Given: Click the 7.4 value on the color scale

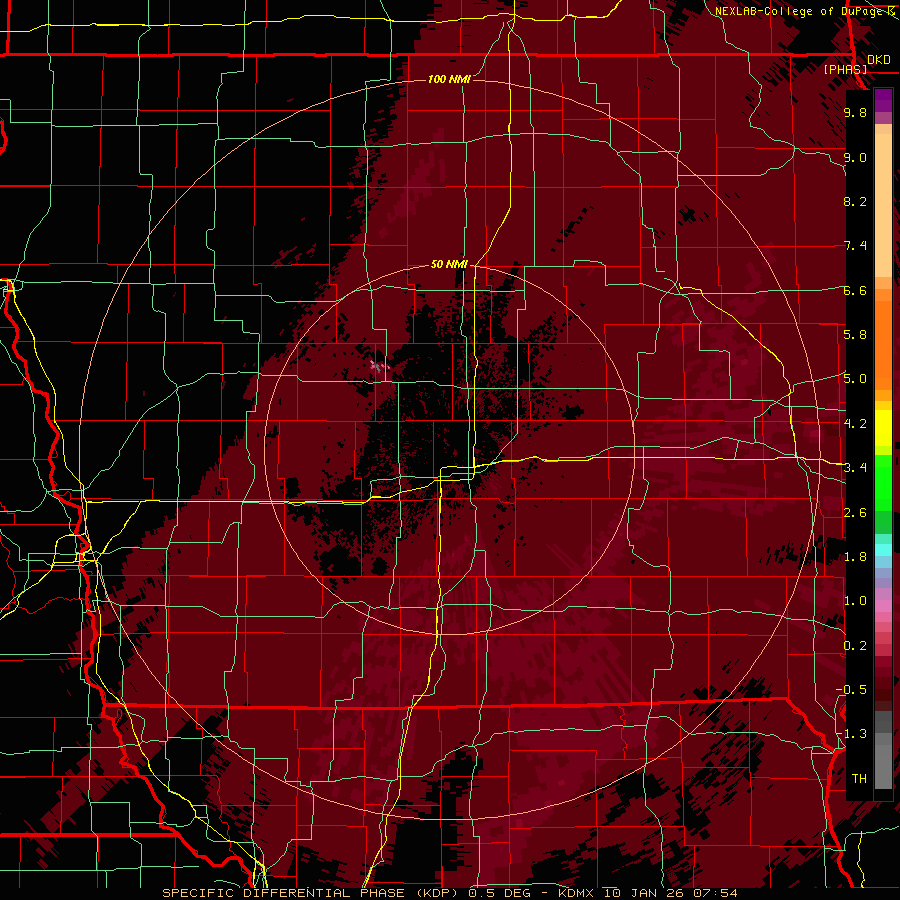Looking at the screenshot, I should coord(855,246).
